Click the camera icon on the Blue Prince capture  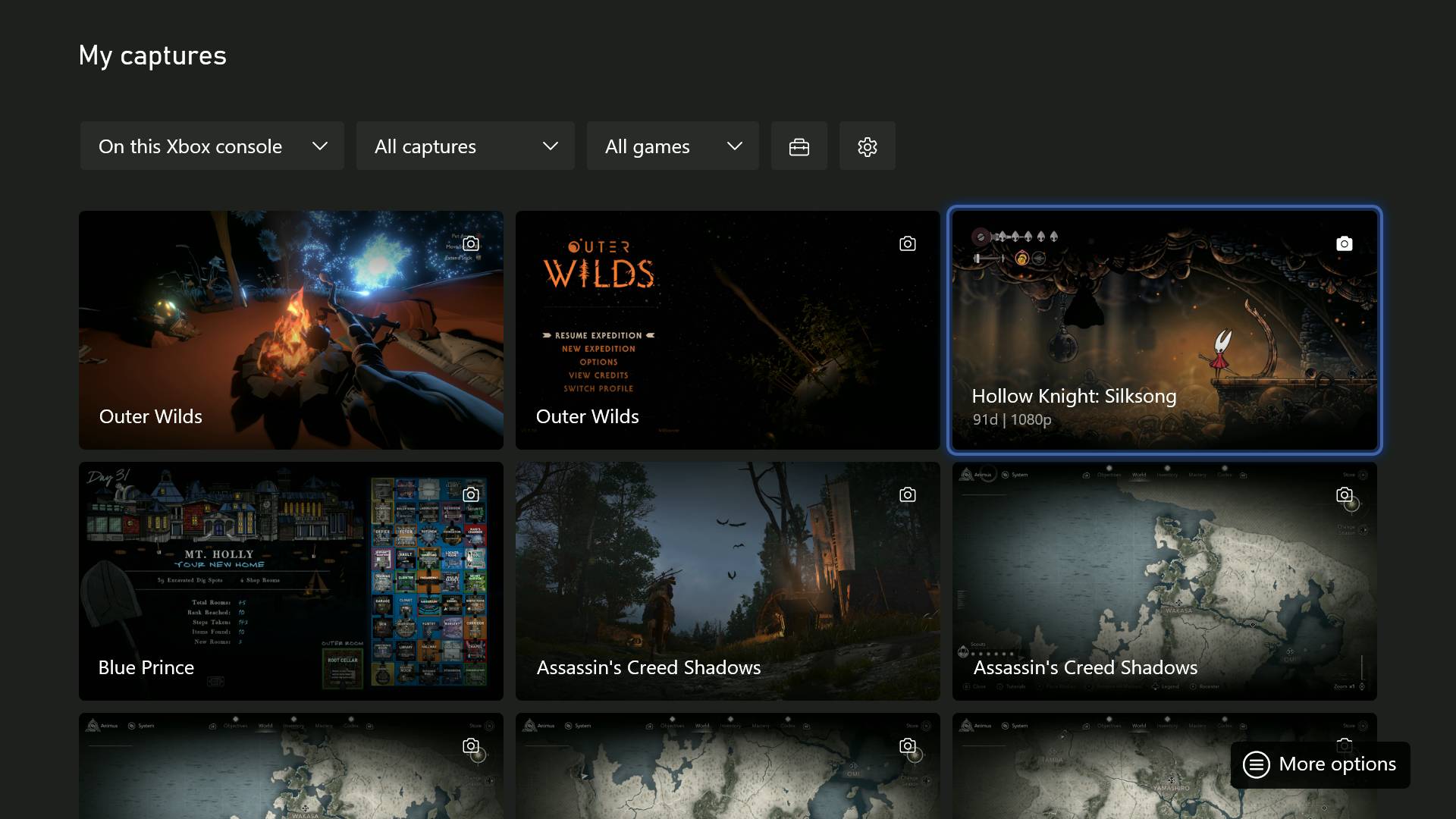tap(471, 494)
